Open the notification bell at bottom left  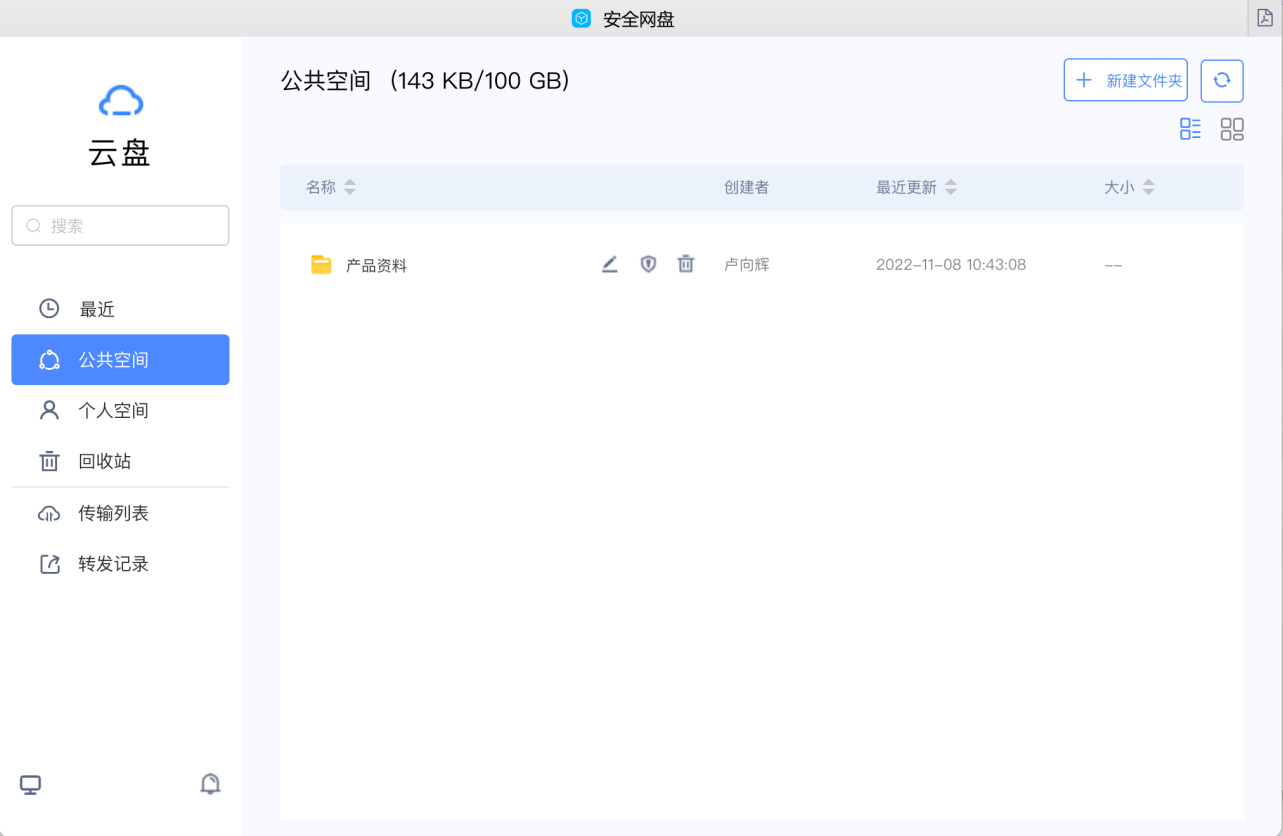(210, 784)
